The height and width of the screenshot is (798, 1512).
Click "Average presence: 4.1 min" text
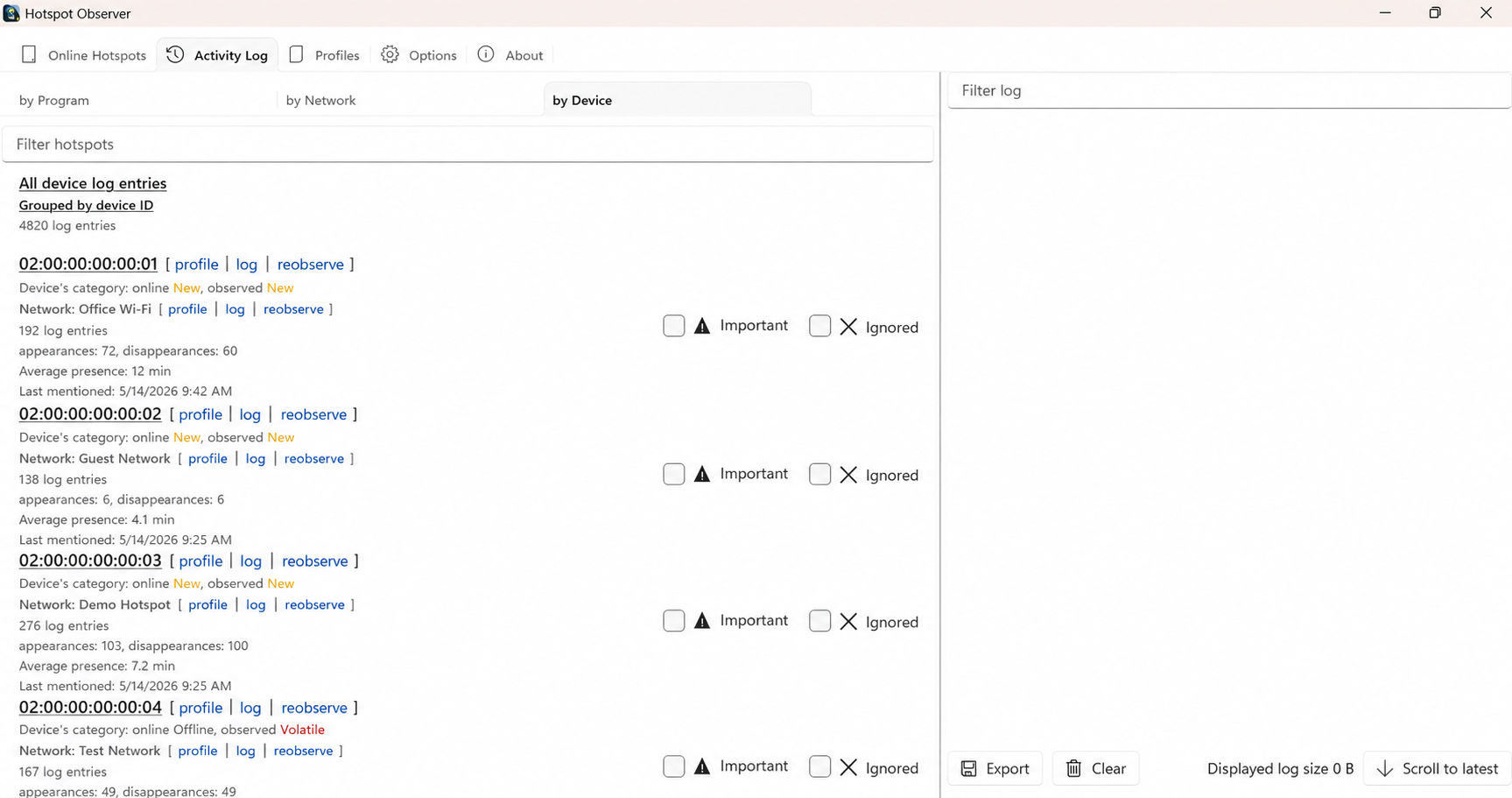point(97,519)
